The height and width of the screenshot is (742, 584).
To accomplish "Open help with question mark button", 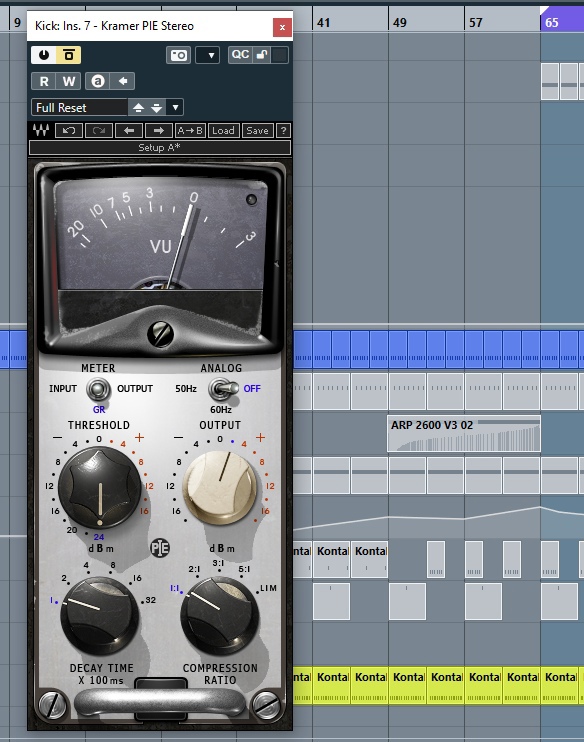I will pyautogui.click(x=283, y=130).
